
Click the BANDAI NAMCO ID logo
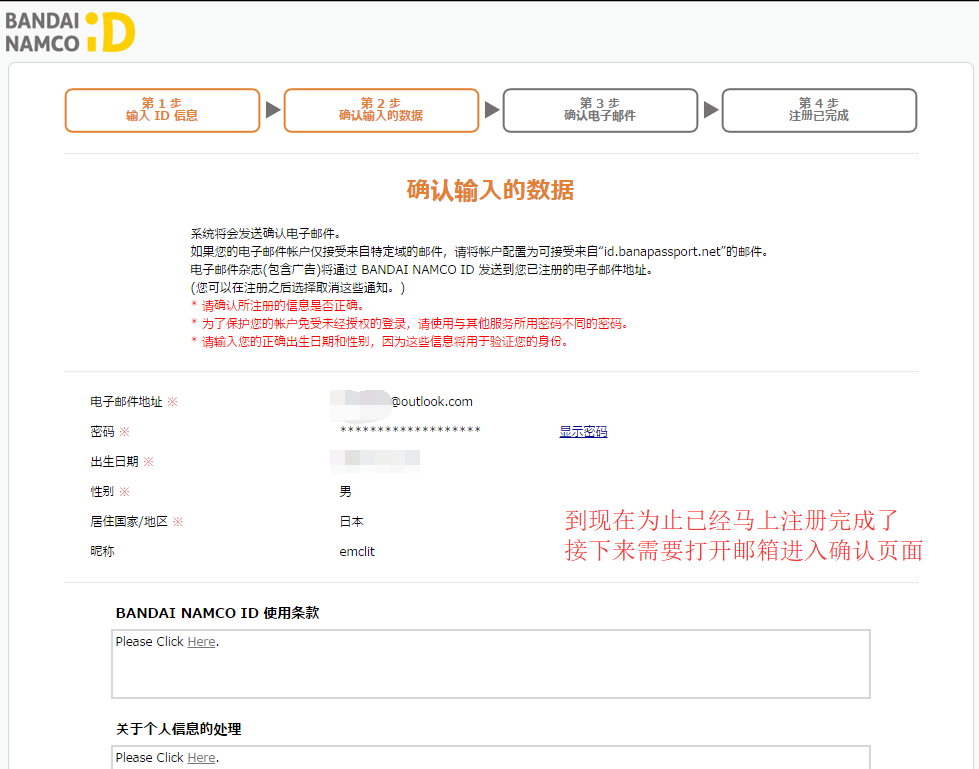point(70,32)
